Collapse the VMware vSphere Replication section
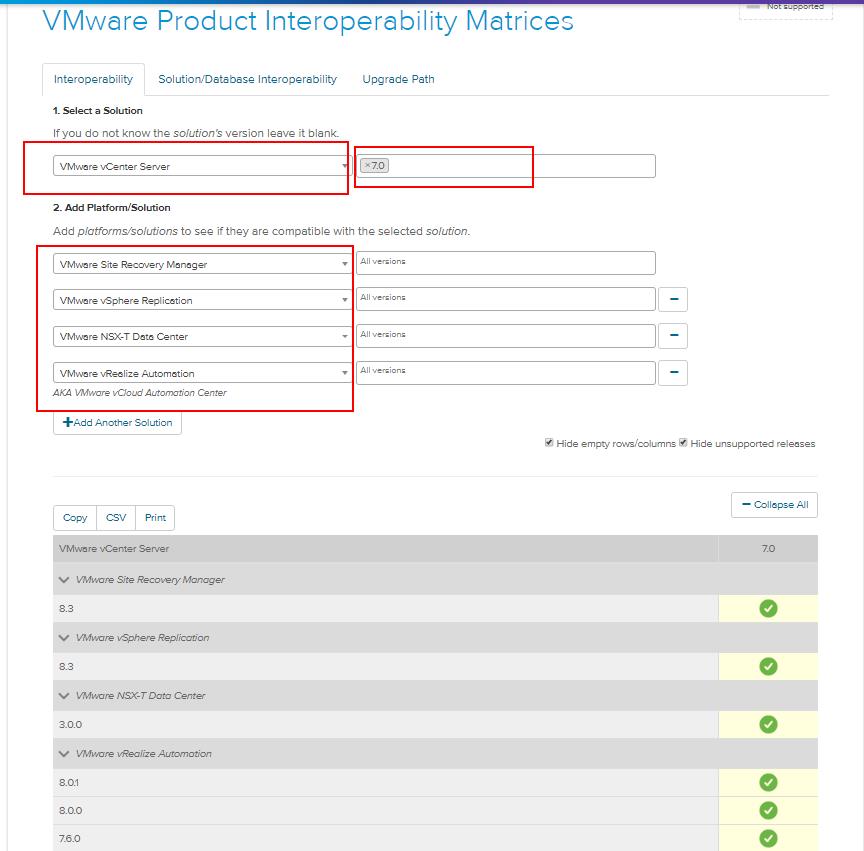Viewport: 864px width, 851px height. click(64, 638)
